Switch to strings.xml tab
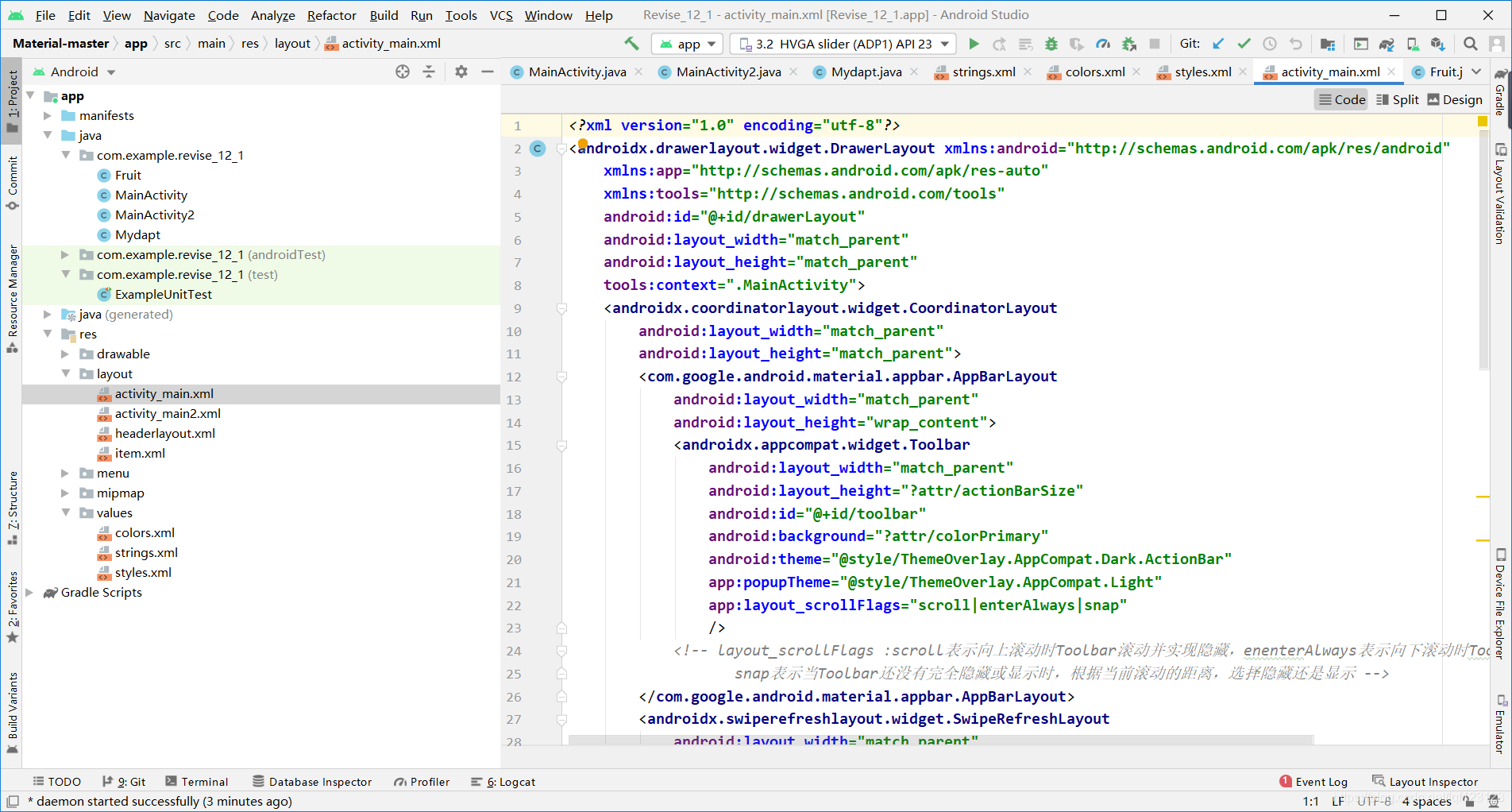The width and height of the screenshot is (1512, 812). click(983, 72)
